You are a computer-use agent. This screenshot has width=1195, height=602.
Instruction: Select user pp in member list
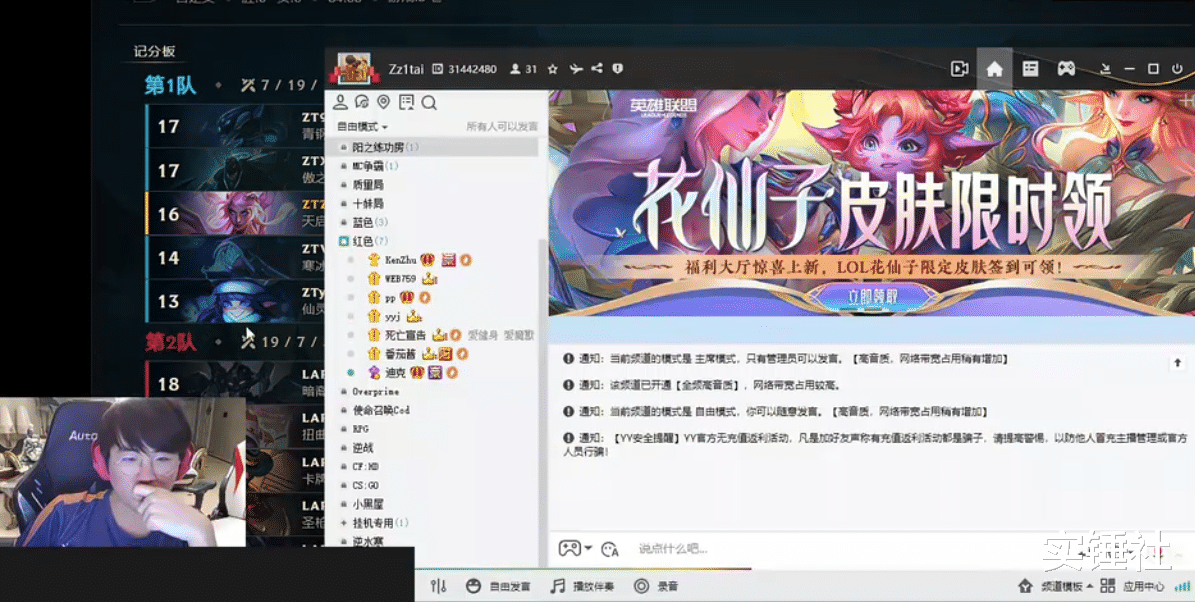pos(389,298)
